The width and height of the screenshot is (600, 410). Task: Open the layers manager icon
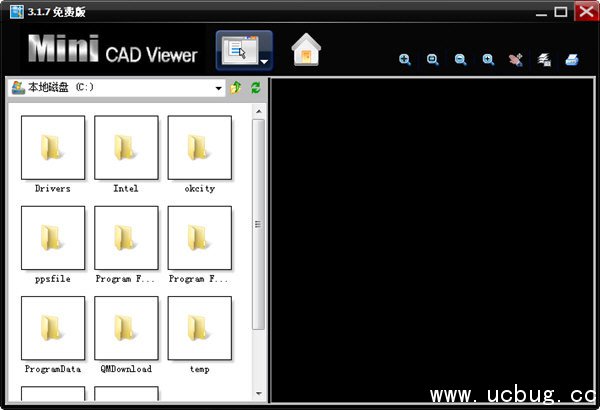click(x=544, y=60)
